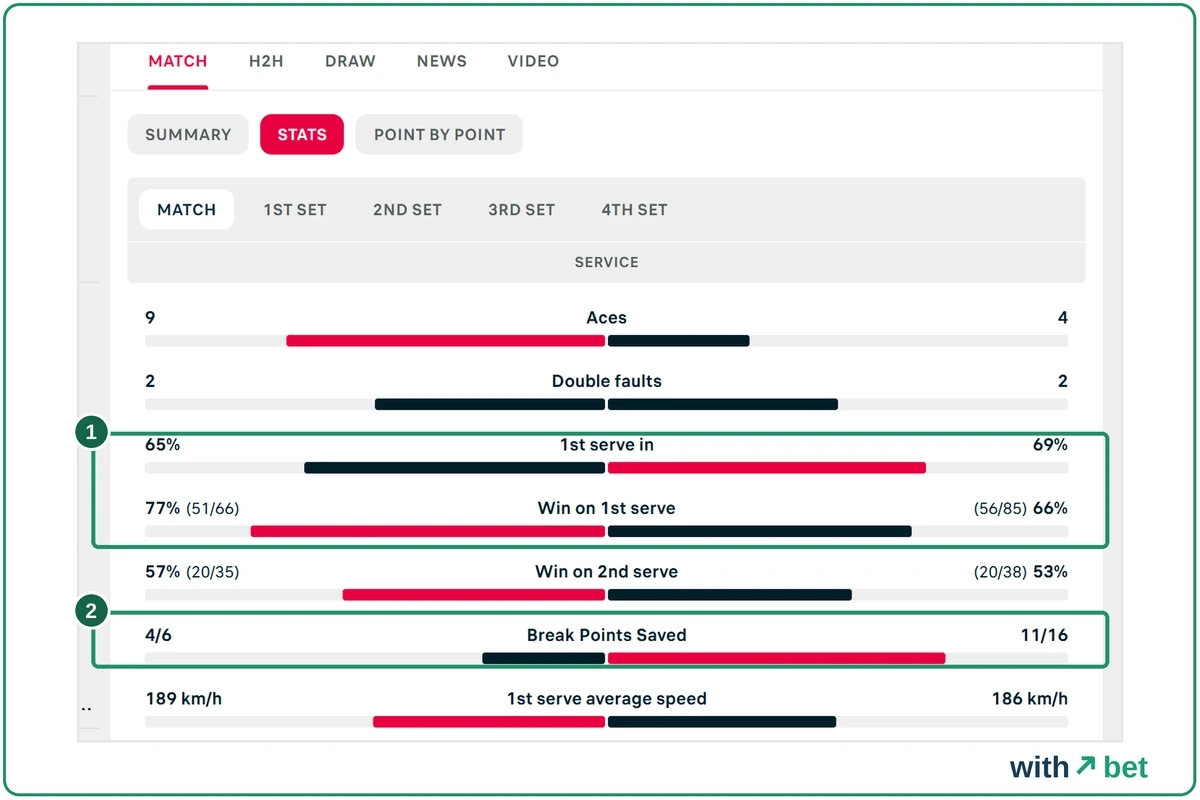The height and width of the screenshot is (800, 1200).
Task: Click the (56/85) 66% value
Action: click(1020, 508)
